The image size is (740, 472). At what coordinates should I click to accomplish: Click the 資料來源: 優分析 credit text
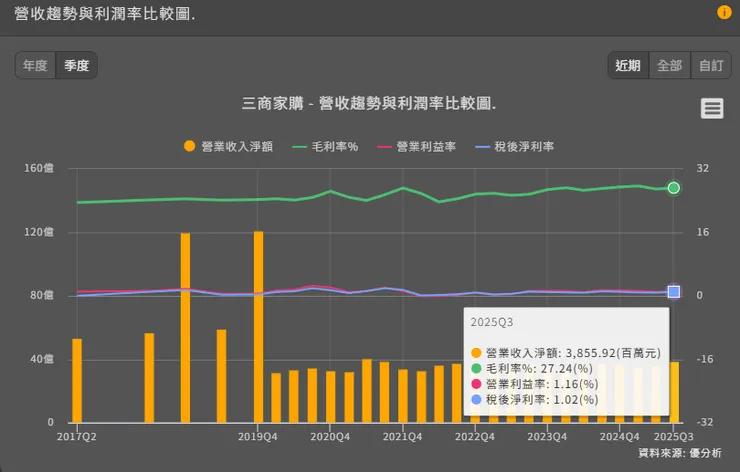pyautogui.click(x=680, y=453)
